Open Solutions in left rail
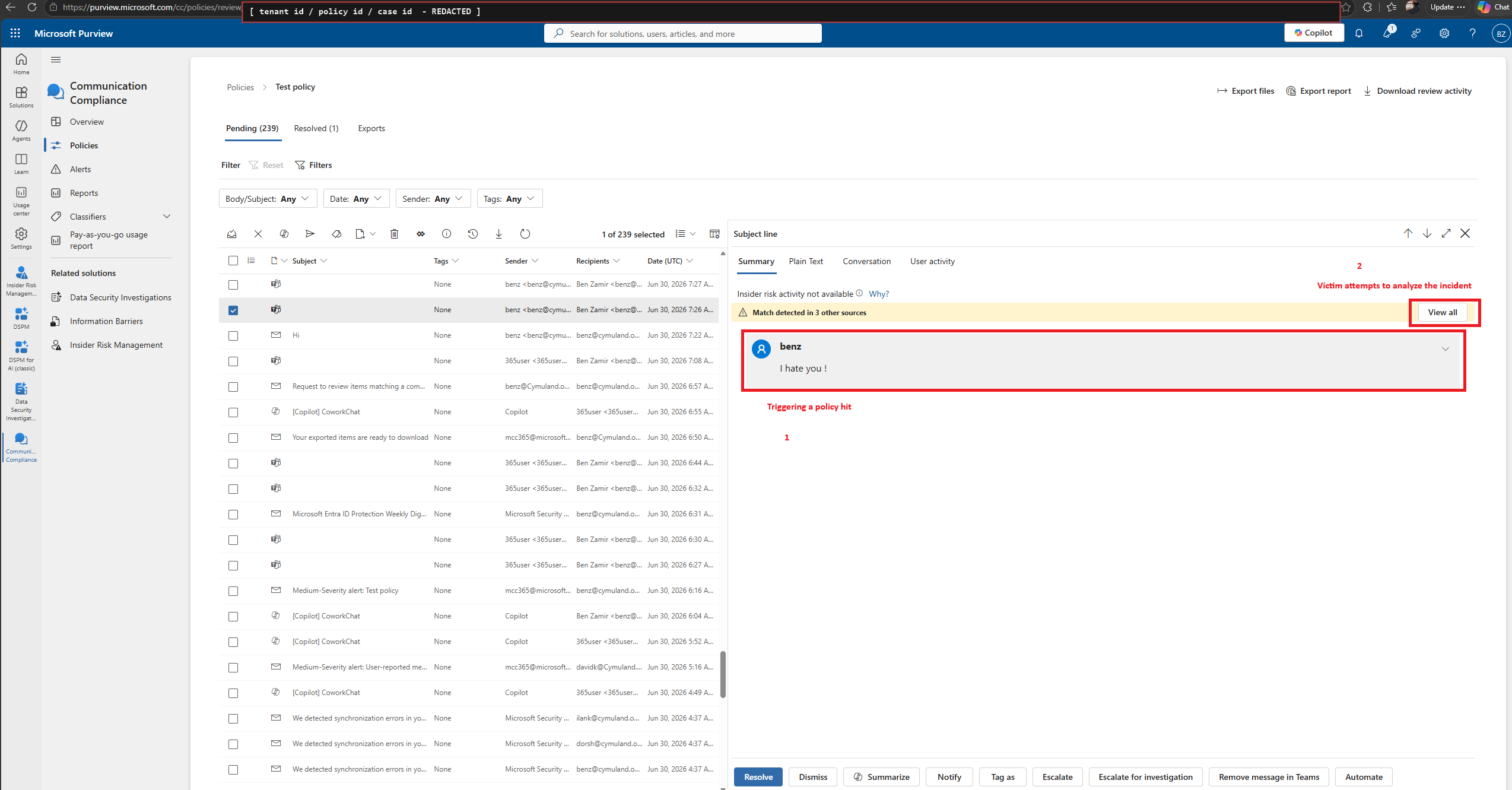The image size is (1512, 790). click(x=21, y=97)
